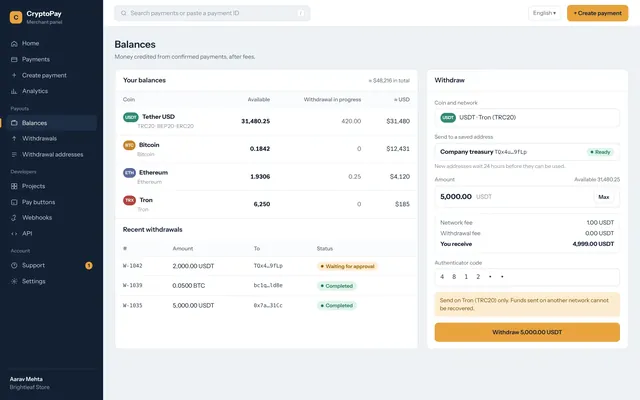Click the Support icon in sidebar
Screen dimensions: 640x400
tap(14, 265)
